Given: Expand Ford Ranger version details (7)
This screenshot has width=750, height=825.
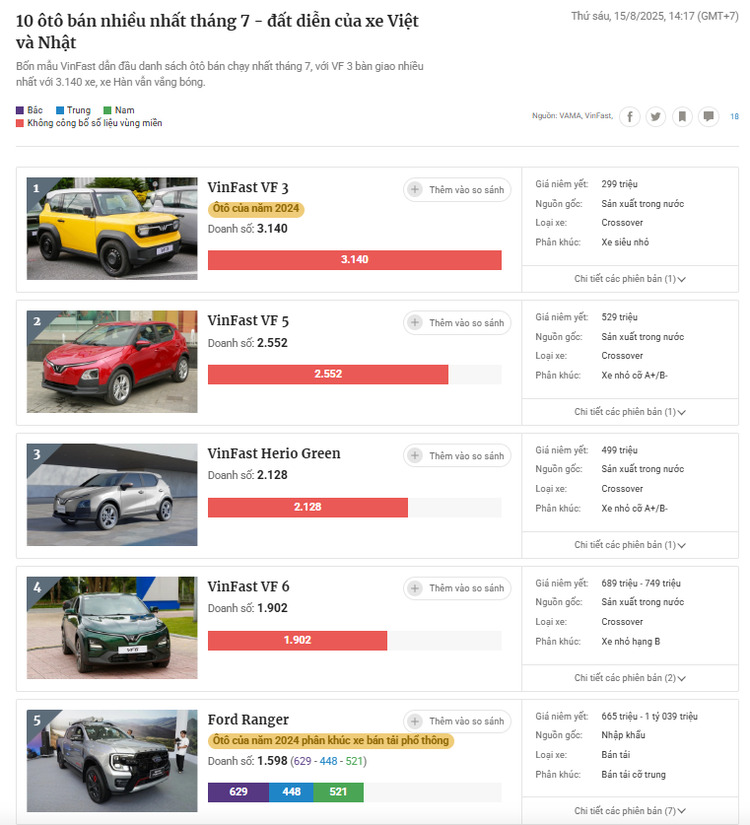Looking at the screenshot, I should (x=629, y=811).
